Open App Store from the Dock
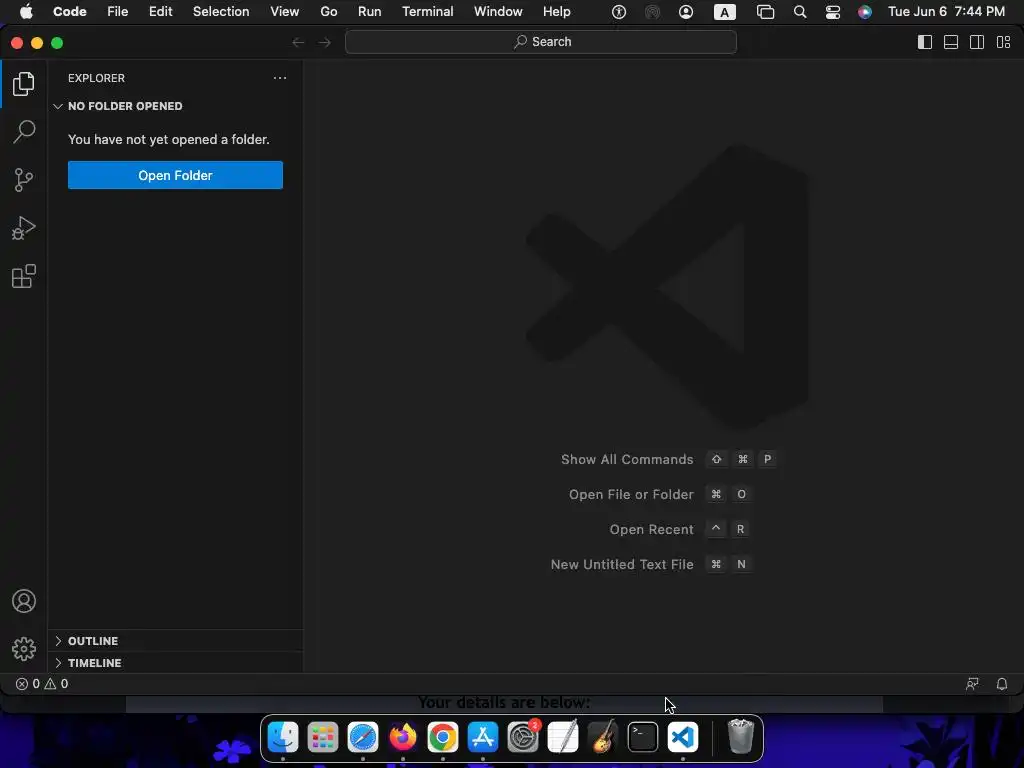 (x=483, y=737)
